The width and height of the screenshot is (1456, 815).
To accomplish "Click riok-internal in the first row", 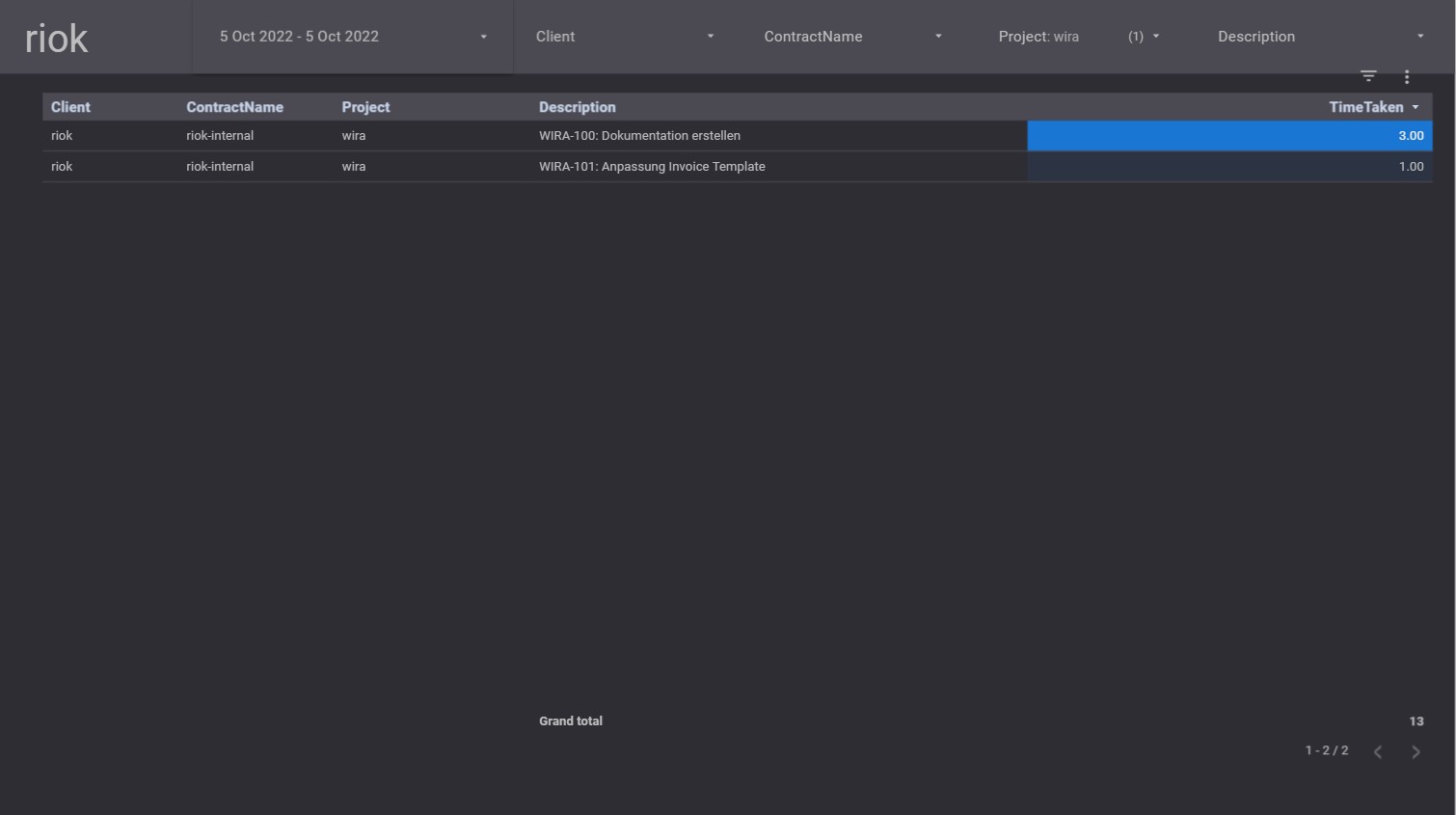I will [220, 136].
